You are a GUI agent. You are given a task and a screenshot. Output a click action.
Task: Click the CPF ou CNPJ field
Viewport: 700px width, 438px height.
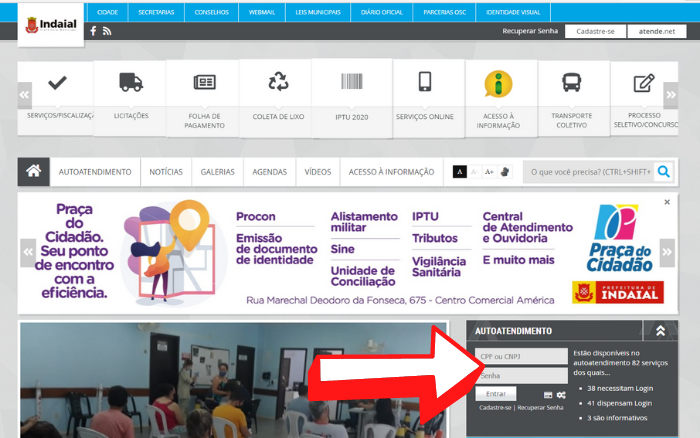[x=520, y=356]
